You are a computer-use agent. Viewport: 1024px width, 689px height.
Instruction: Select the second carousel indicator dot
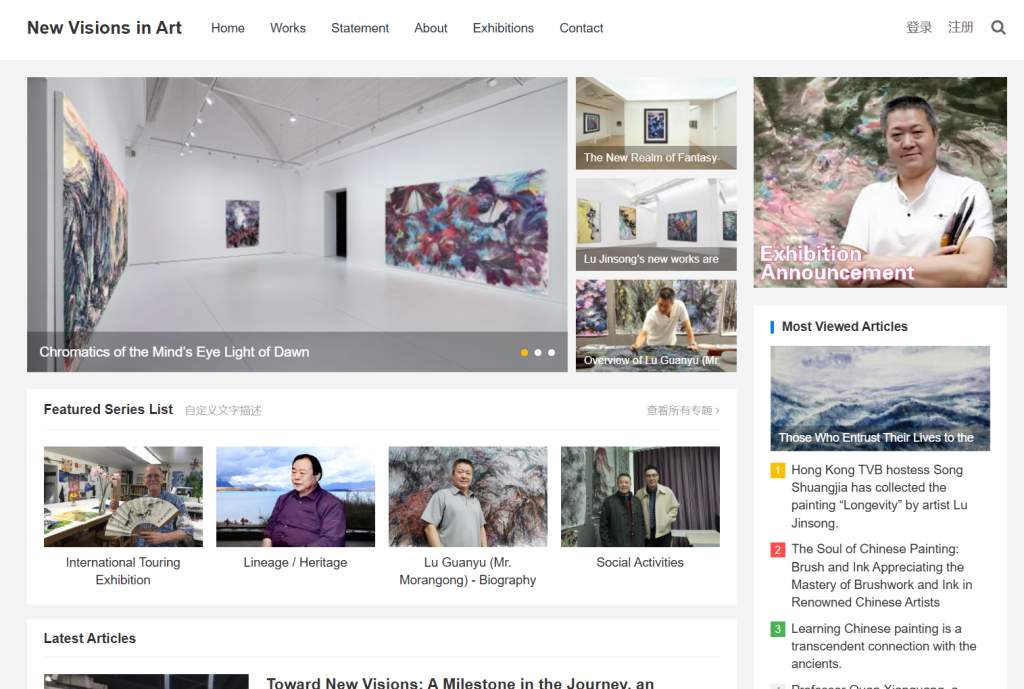(x=537, y=352)
